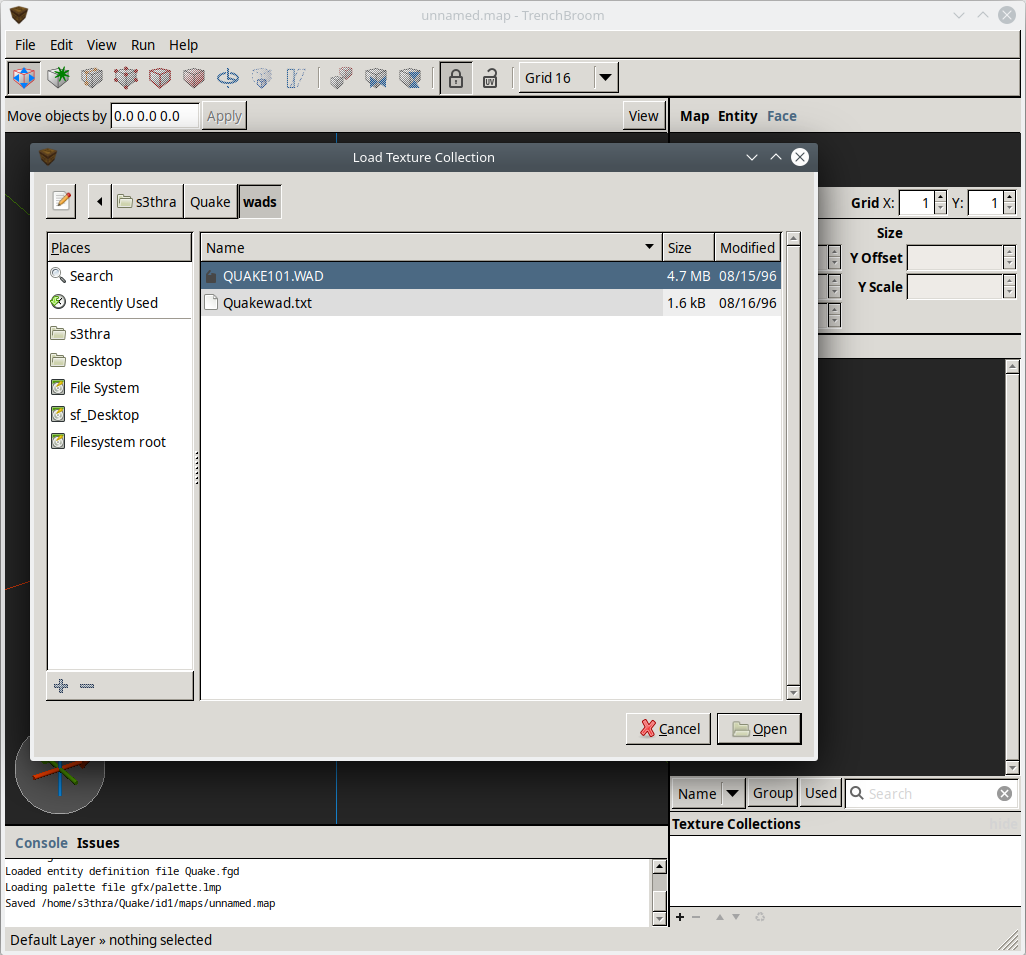The height and width of the screenshot is (955, 1026).
Task: Click the texture Search input field
Action: [932, 793]
